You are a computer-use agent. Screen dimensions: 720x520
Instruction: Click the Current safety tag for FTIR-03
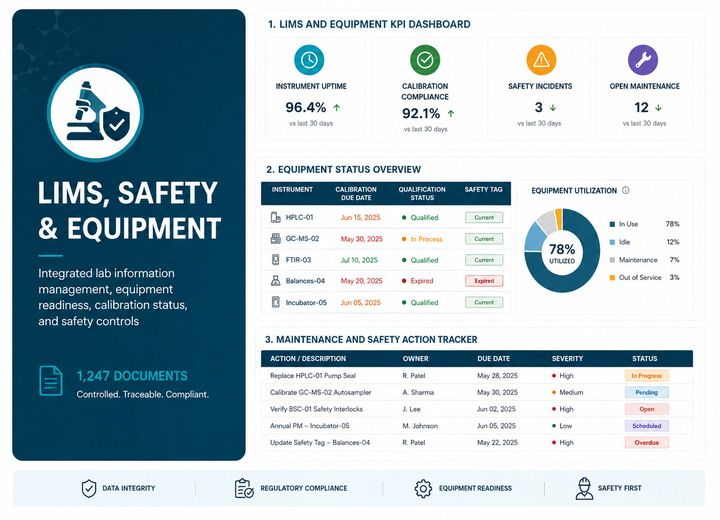484,260
